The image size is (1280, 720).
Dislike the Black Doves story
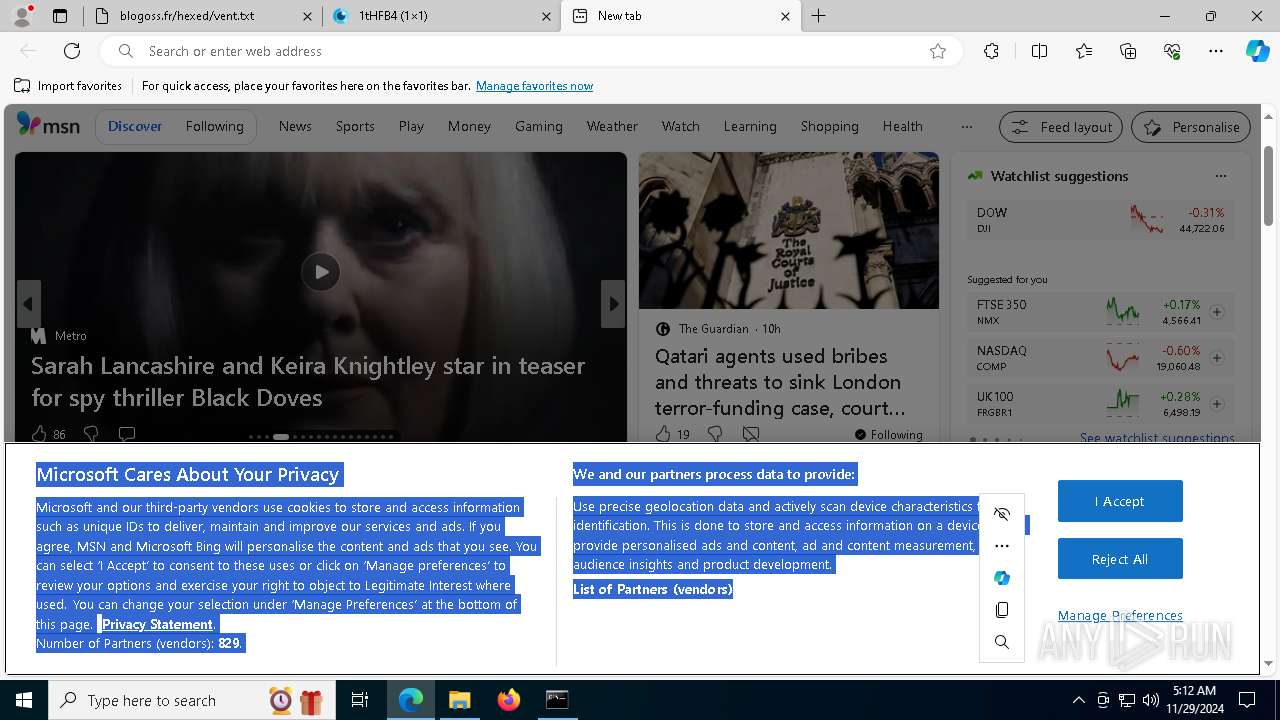pyautogui.click(x=91, y=434)
